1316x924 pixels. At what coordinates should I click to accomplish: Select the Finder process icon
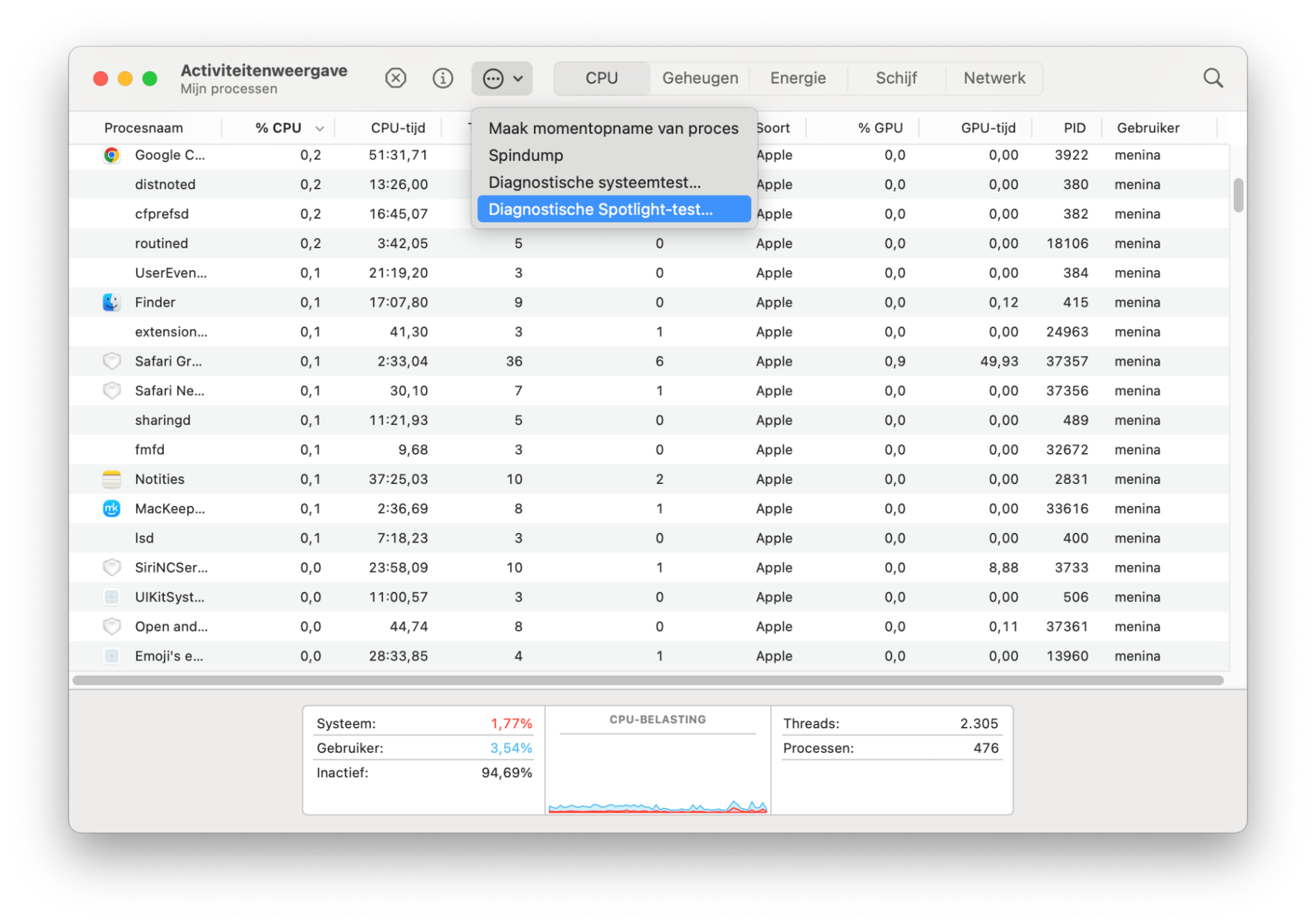pos(111,302)
